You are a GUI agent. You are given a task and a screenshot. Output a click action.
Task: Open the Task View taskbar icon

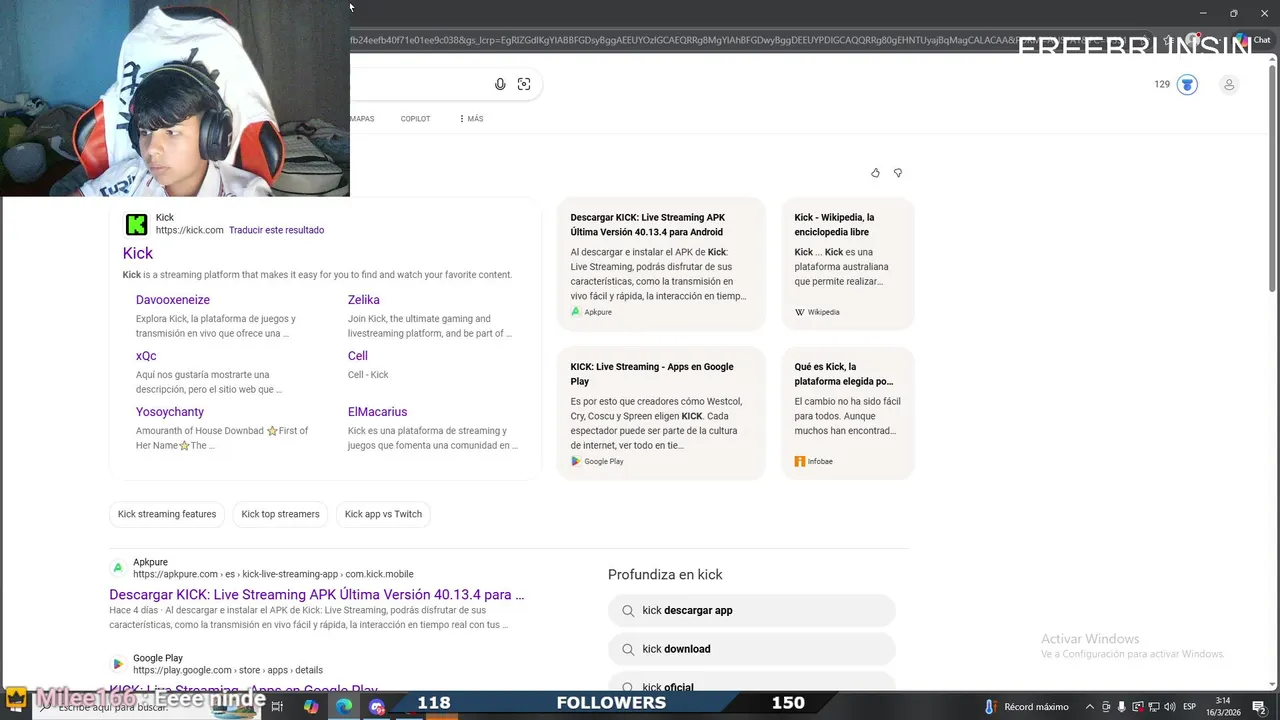pos(277,706)
